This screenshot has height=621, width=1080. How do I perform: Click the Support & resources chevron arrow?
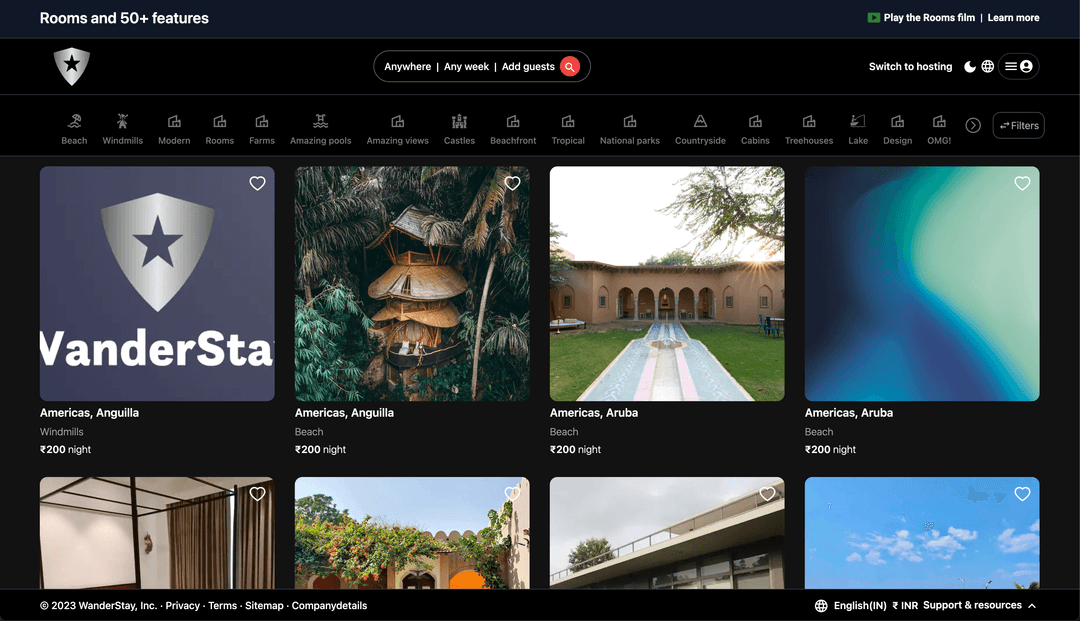tap(1032, 606)
